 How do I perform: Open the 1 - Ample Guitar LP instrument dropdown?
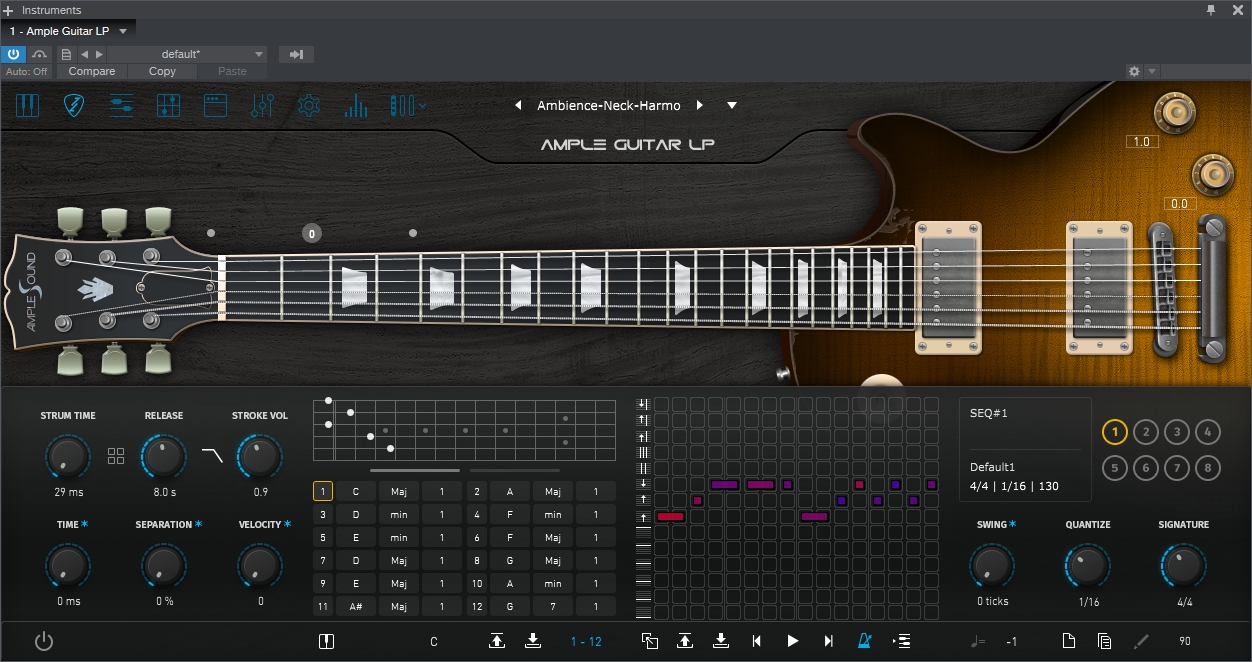pyautogui.click(x=123, y=31)
